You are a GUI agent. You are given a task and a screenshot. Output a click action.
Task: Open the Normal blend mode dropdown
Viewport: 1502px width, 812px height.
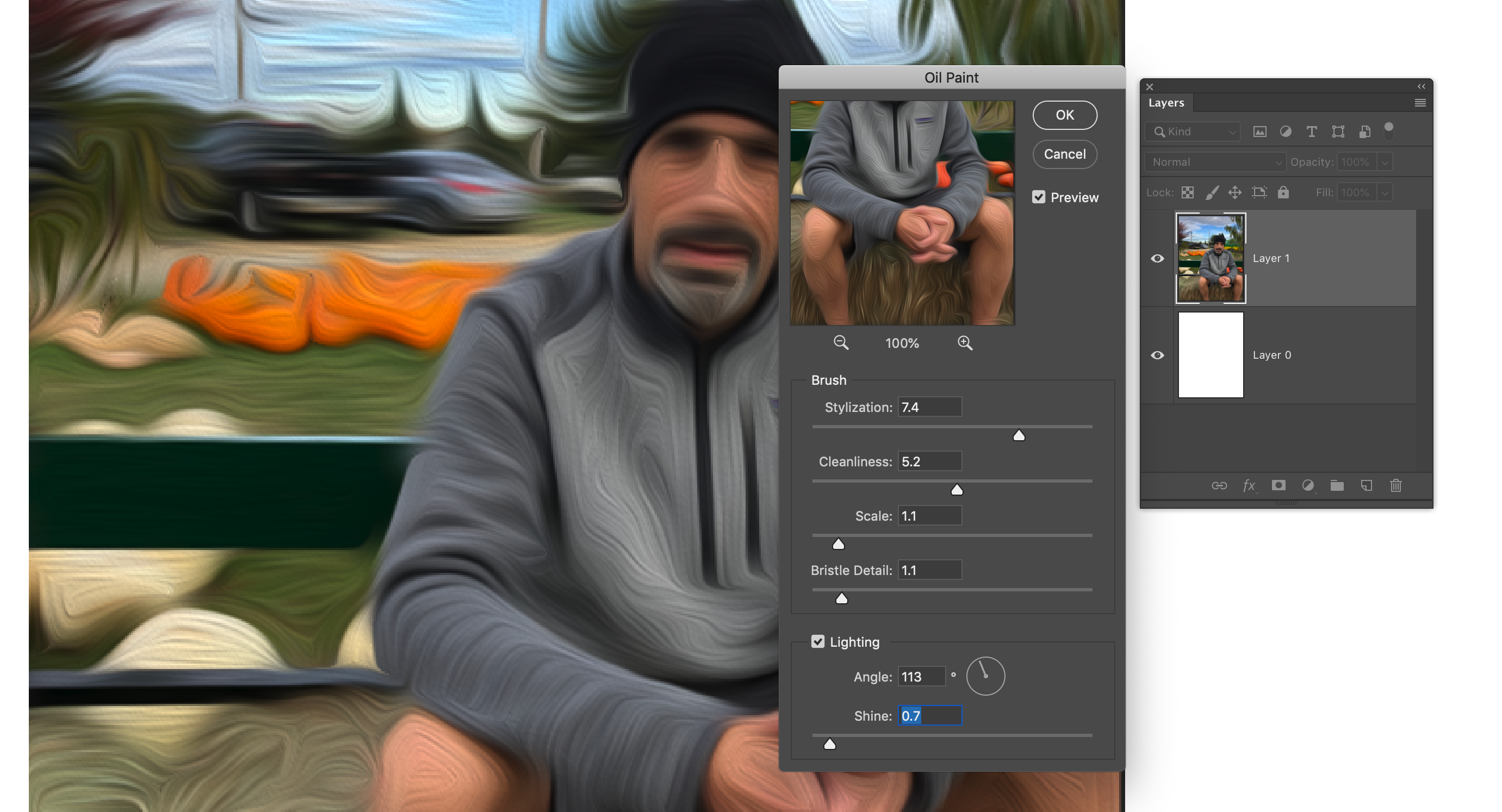coord(1215,162)
